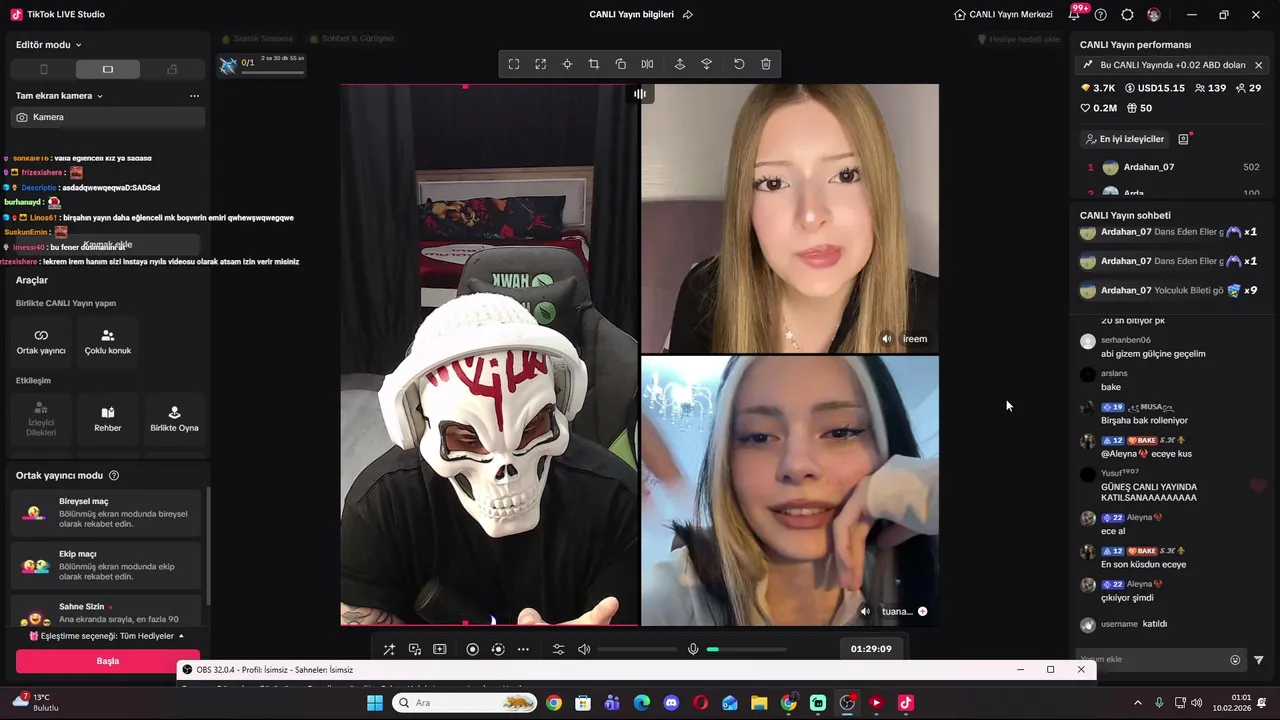Select top viewer Ardahan_07 row

(1174, 167)
